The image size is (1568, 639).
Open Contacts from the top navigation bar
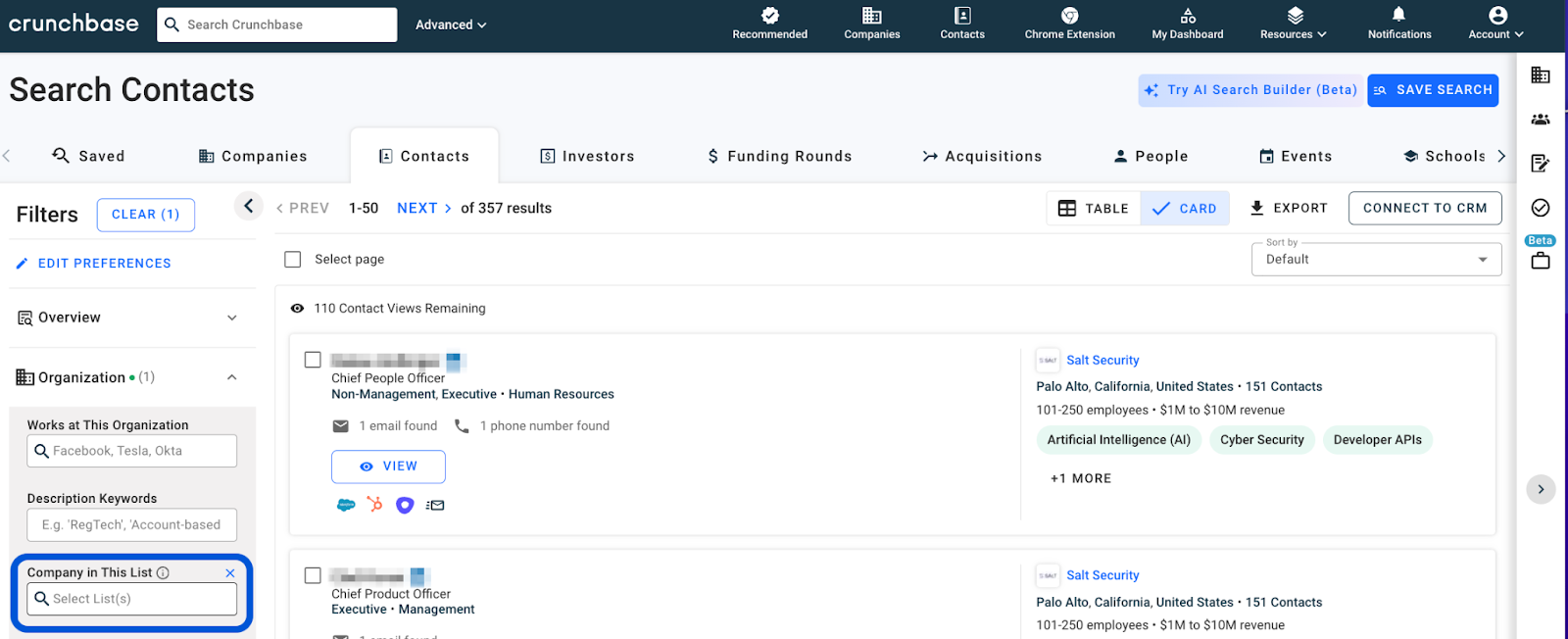[x=962, y=25]
